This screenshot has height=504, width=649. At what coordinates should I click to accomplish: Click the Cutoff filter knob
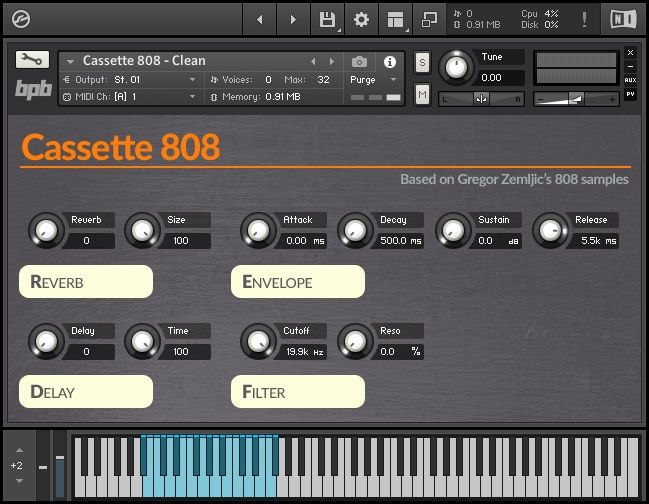(257, 341)
